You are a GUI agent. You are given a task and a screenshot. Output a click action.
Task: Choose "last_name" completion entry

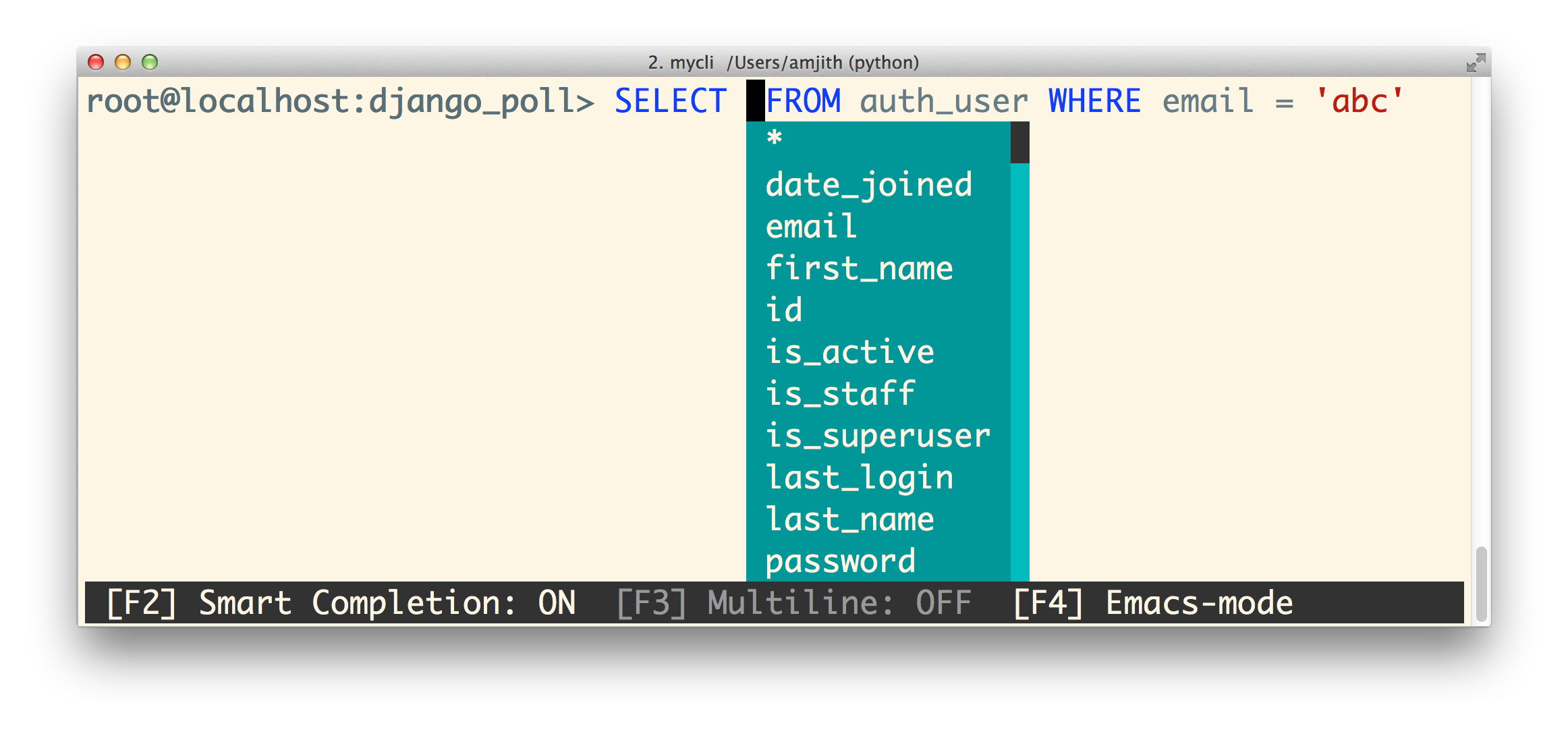pos(849,519)
